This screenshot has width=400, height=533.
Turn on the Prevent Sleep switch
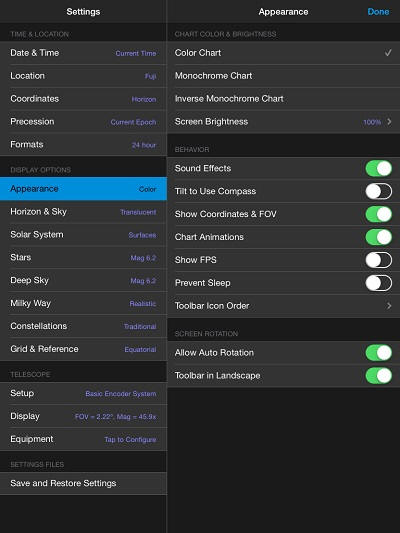tap(379, 283)
